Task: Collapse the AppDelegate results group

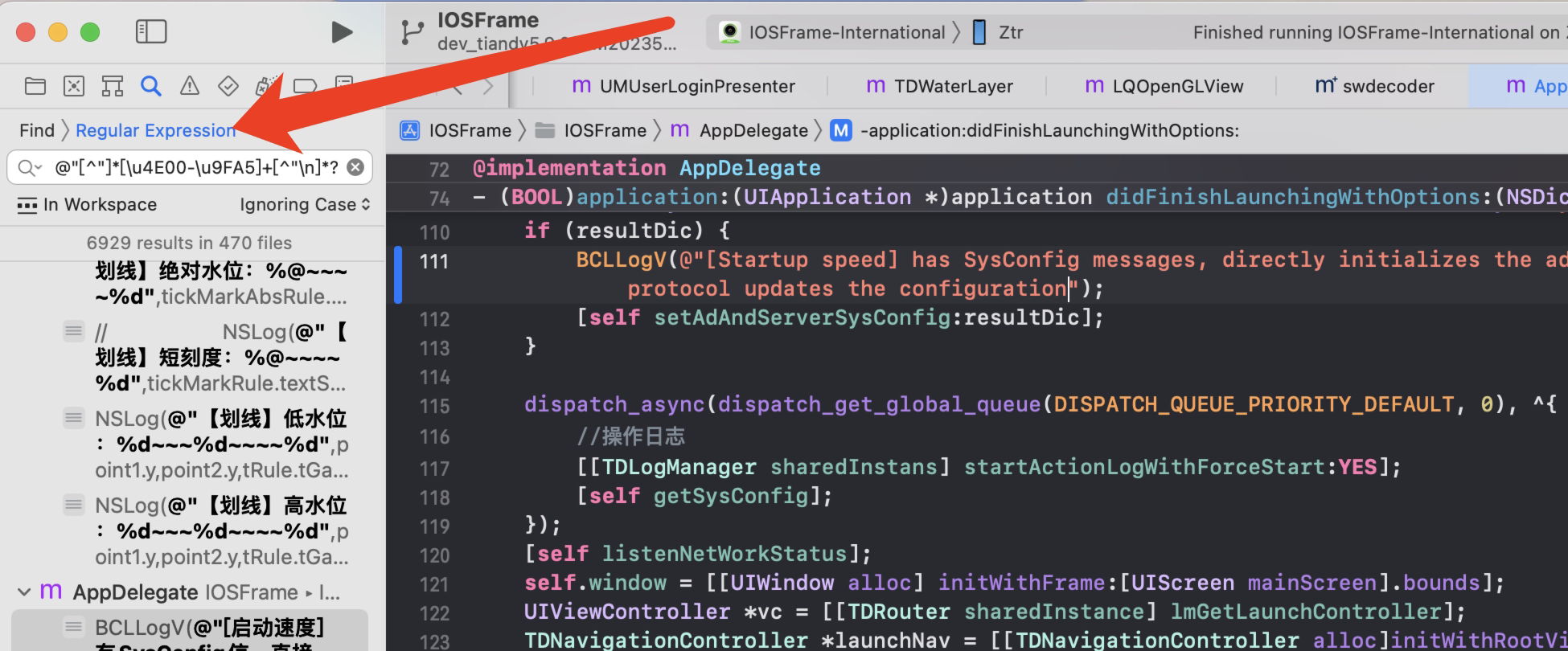Action: click(23, 593)
